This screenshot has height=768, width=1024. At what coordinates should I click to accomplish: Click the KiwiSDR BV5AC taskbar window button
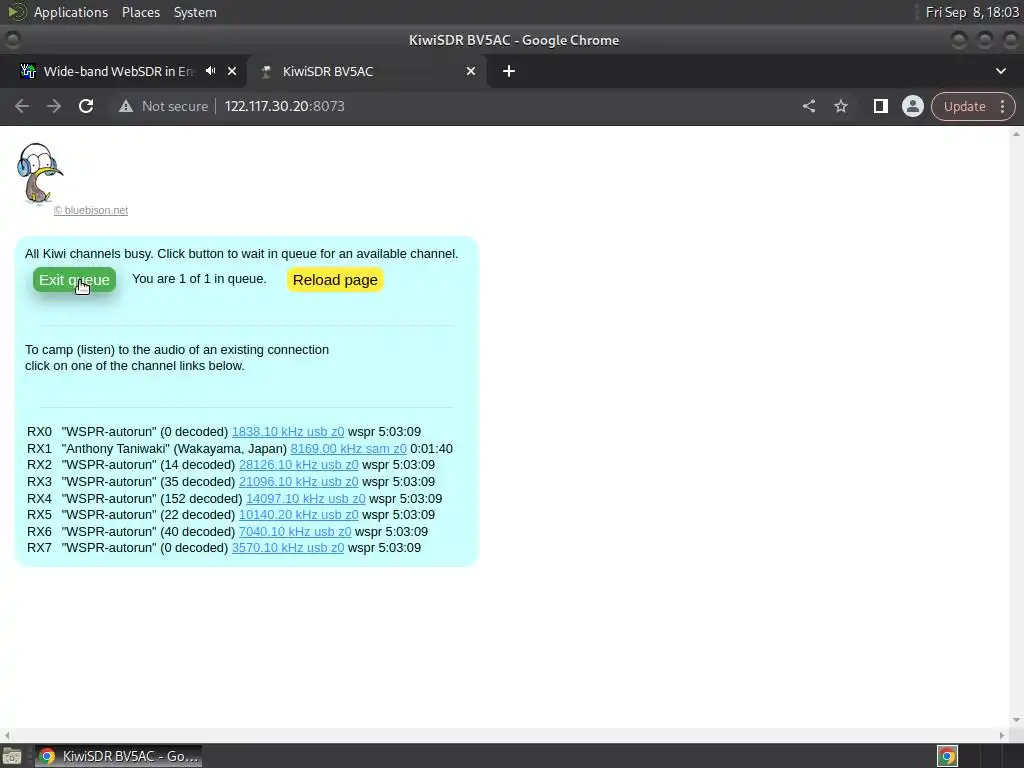[118, 756]
